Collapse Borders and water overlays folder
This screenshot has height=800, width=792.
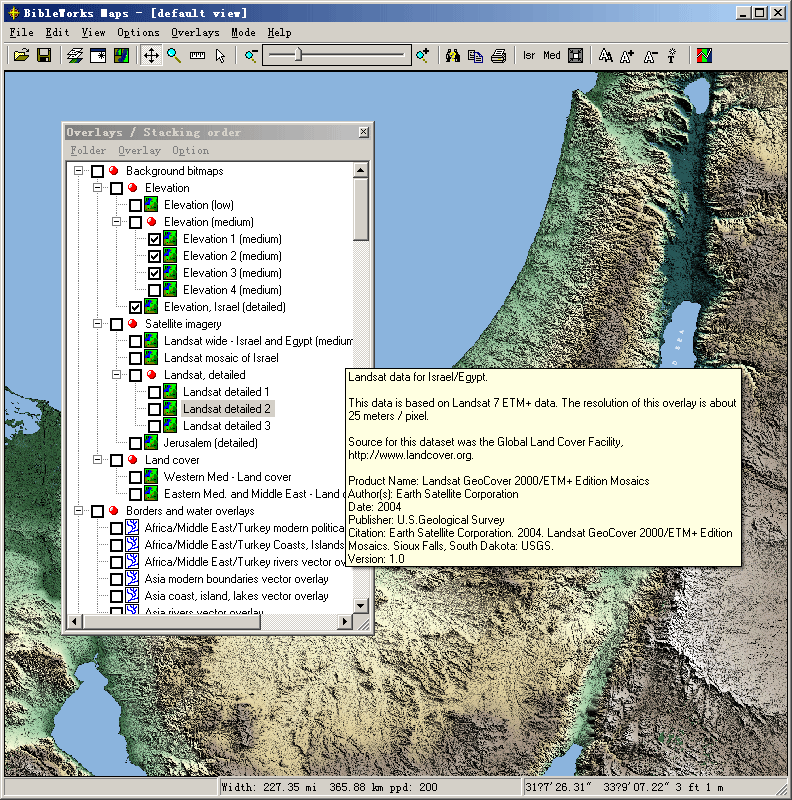point(78,510)
